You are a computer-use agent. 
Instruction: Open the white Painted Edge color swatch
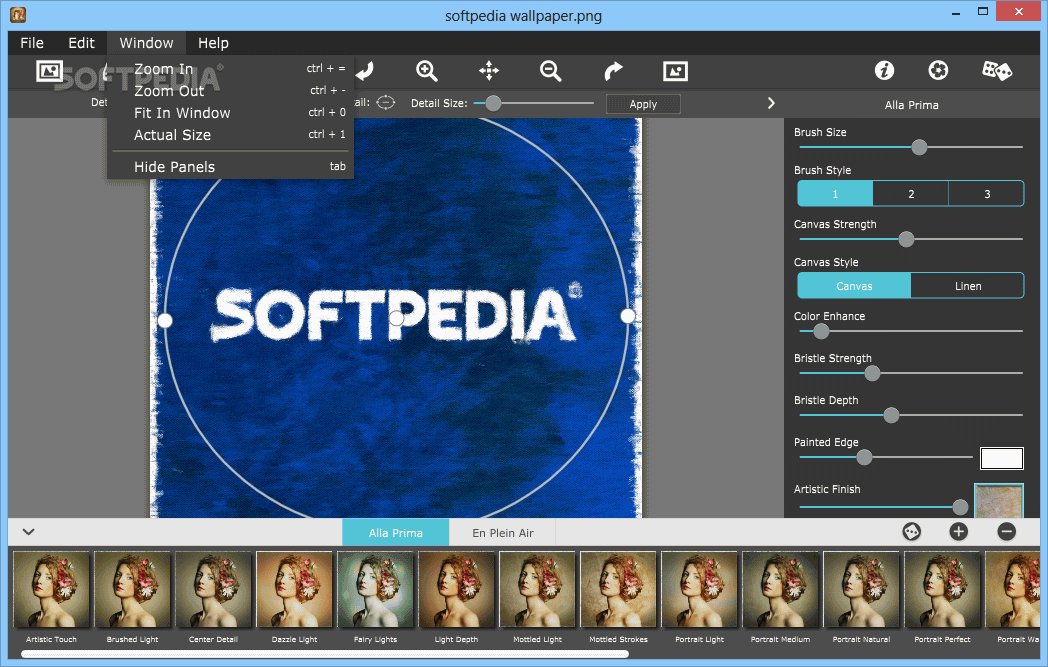click(x=1001, y=458)
